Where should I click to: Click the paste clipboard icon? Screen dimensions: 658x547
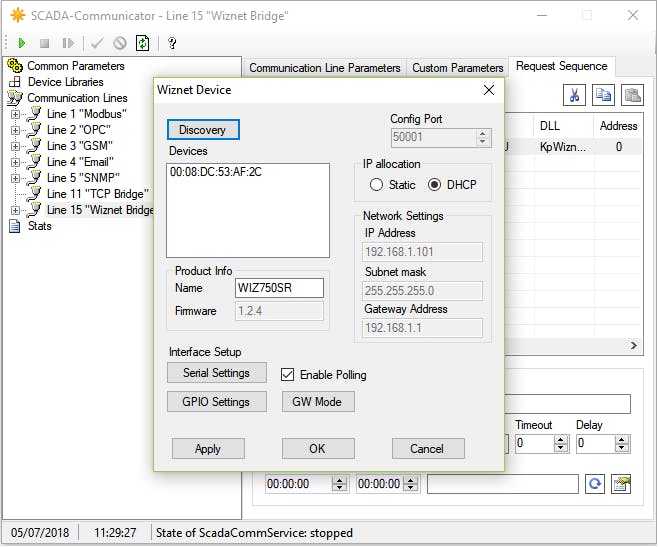click(x=632, y=95)
